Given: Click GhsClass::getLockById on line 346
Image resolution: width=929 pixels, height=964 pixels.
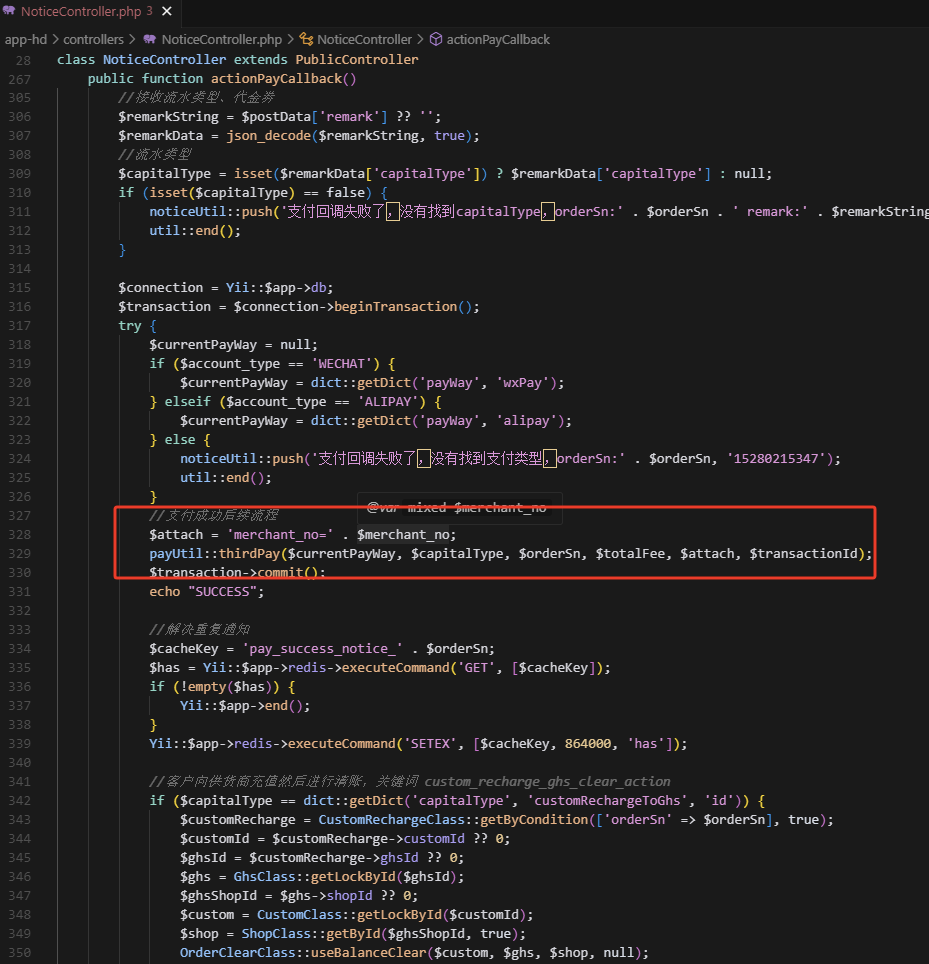Looking at the screenshot, I should (x=314, y=877).
